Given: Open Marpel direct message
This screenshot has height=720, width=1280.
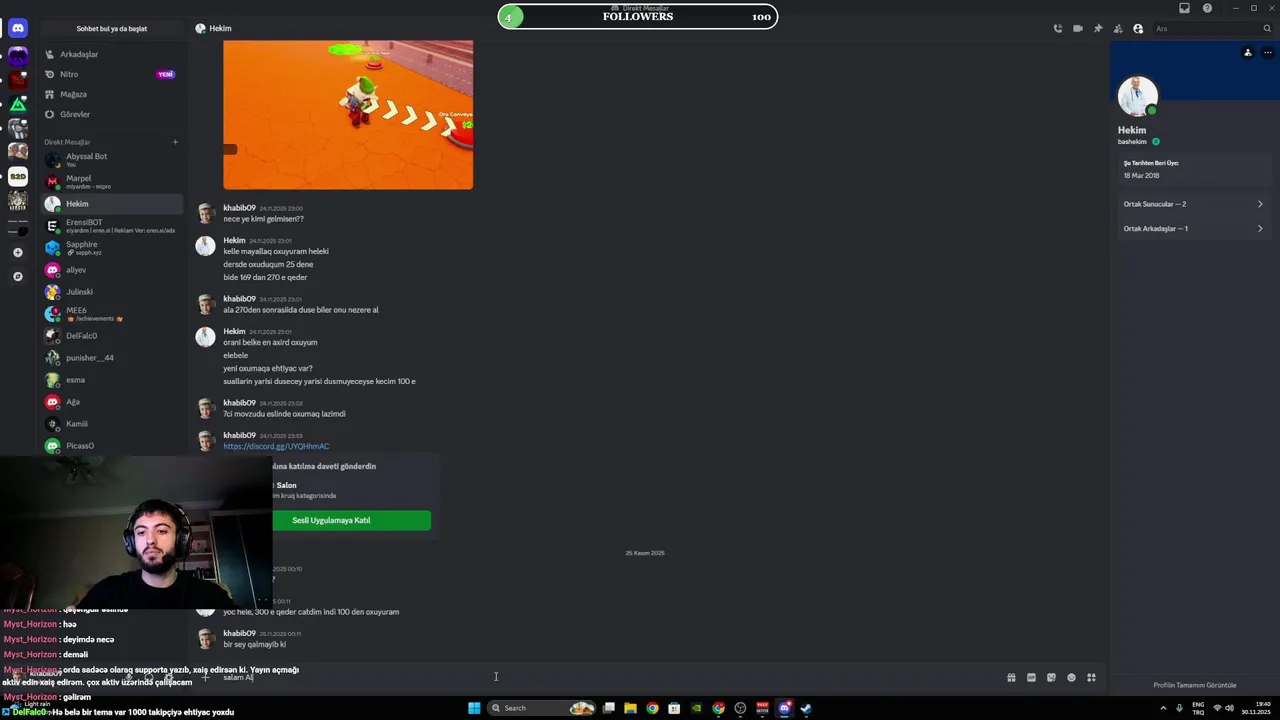Looking at the screenshot, I should click(x=112, y=181).
